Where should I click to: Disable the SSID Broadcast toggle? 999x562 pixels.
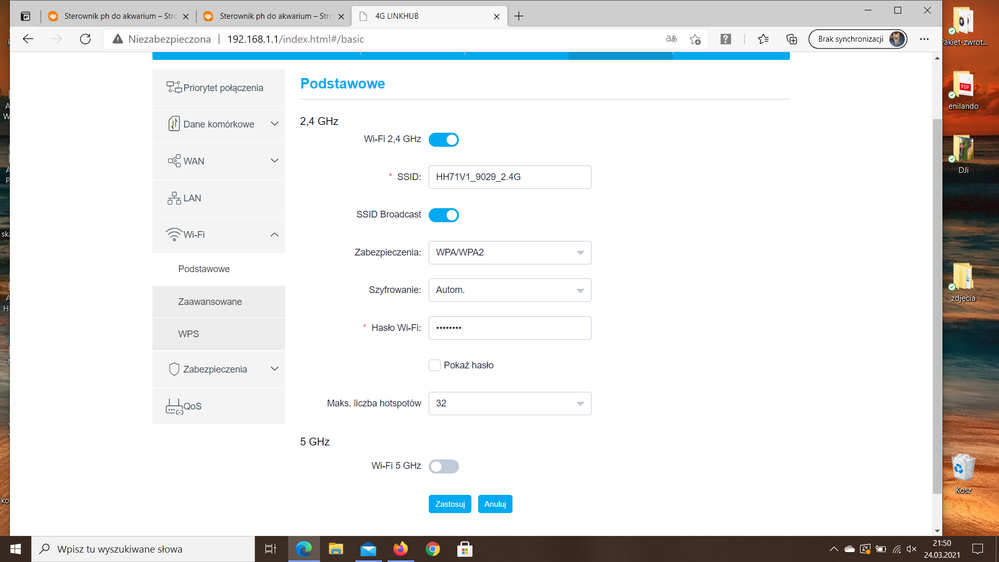(x=444, y=215)
